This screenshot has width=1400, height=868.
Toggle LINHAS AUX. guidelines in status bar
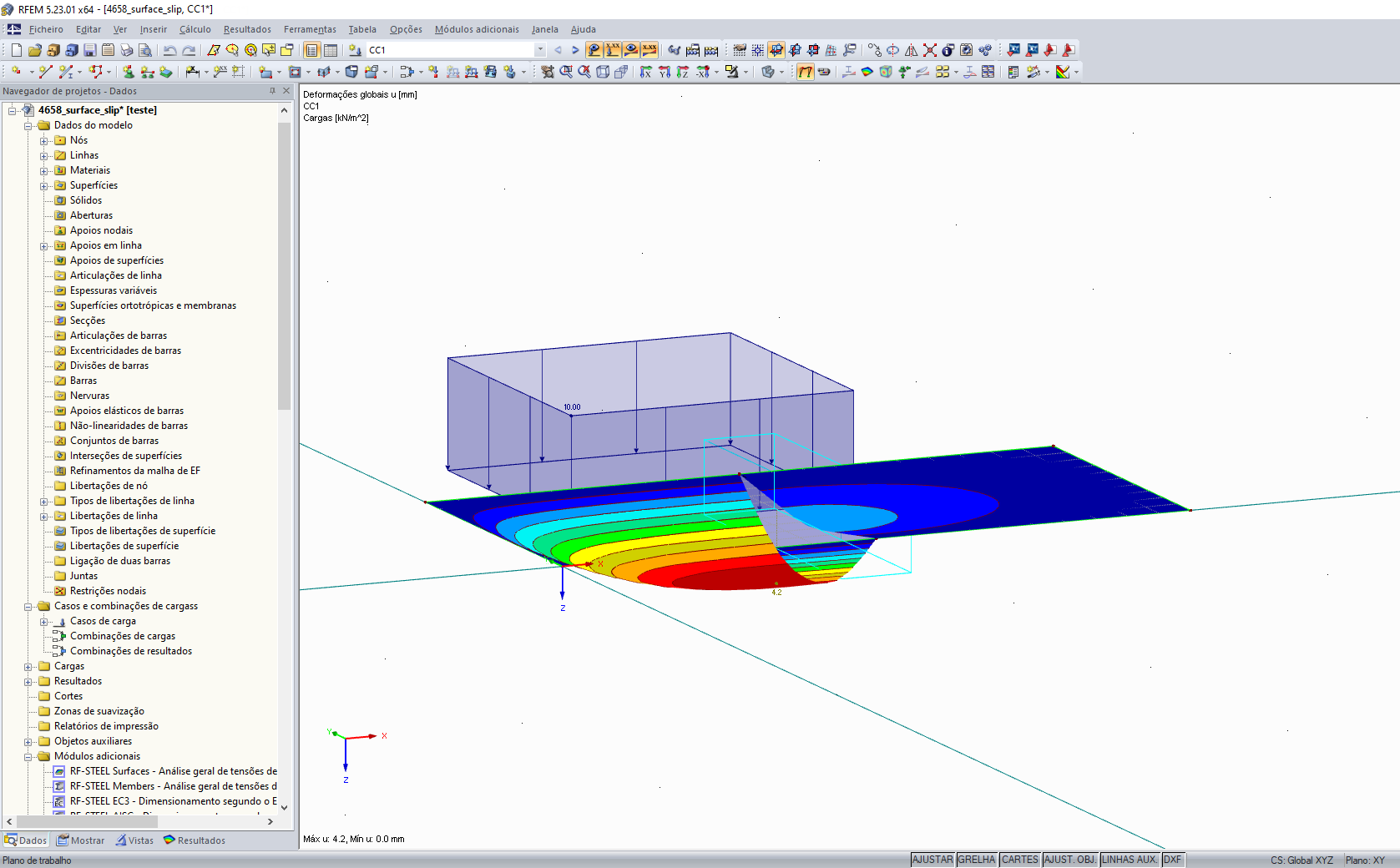pyautogui.click(x=1130, y=860)
